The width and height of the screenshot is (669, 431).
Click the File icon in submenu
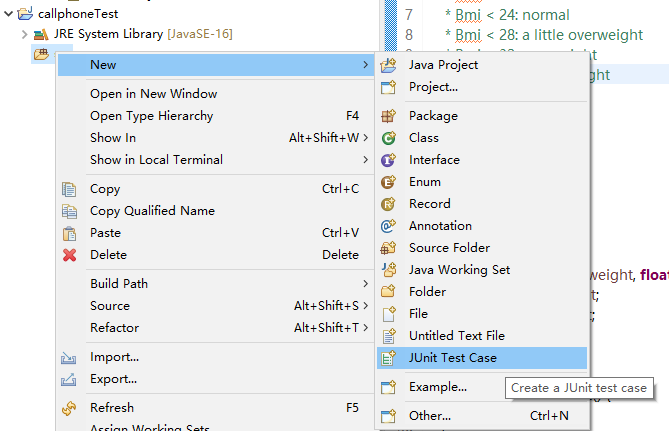coord(388,314)
